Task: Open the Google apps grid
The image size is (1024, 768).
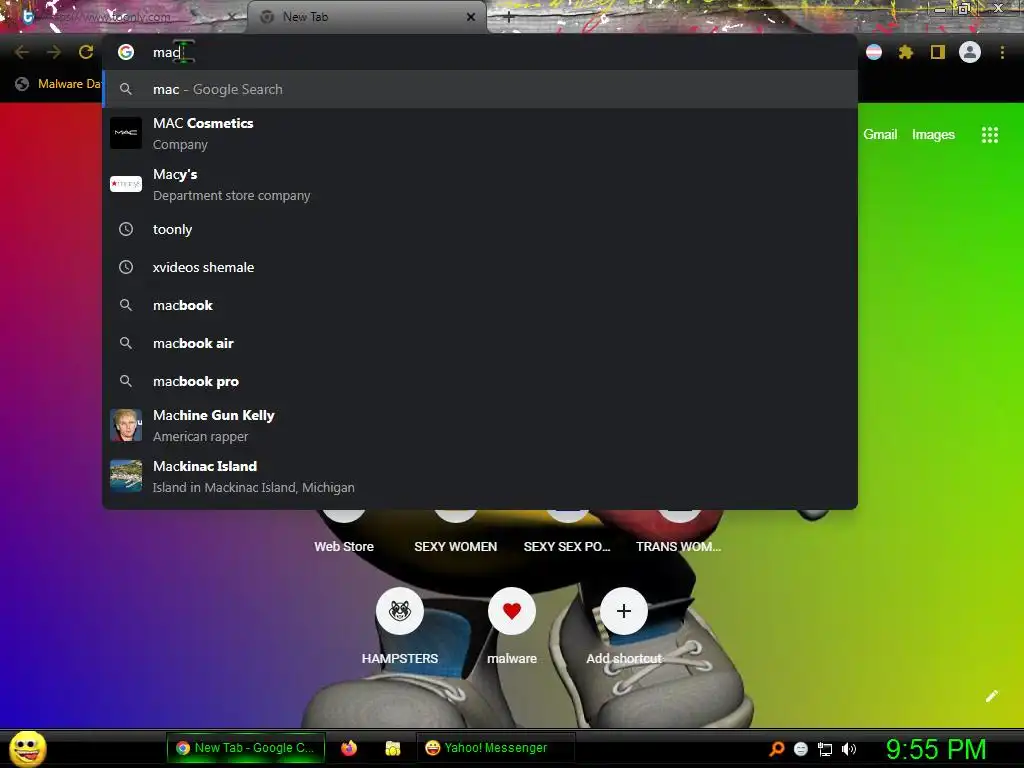Action: (x=989, y=135)
